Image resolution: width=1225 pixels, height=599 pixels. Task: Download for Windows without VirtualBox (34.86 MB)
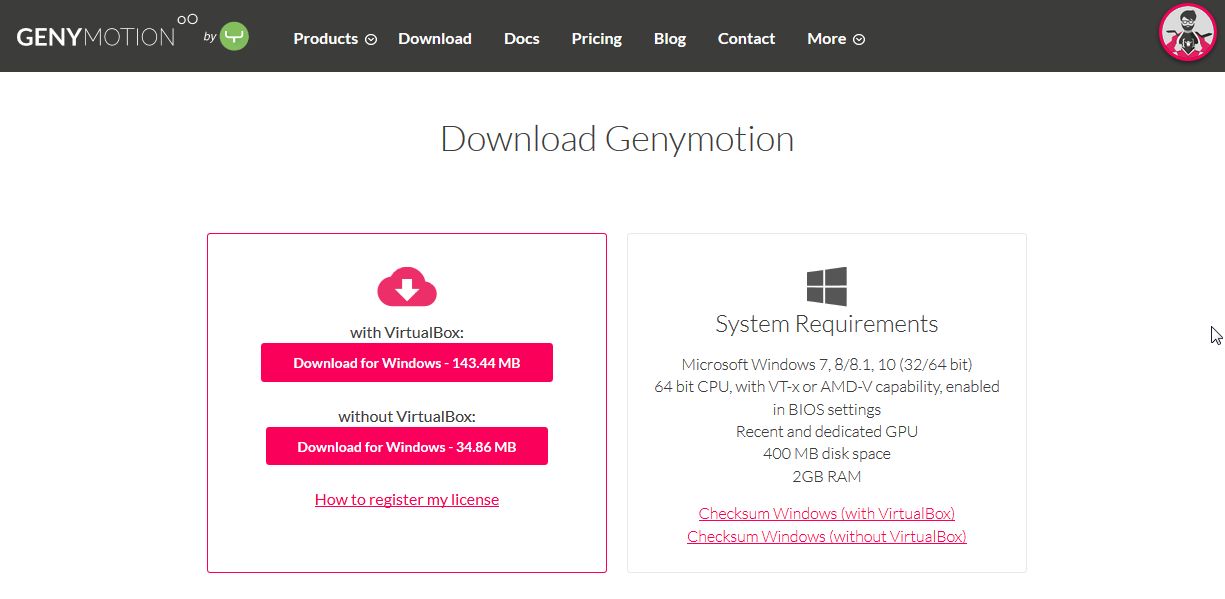coord(406,447)
